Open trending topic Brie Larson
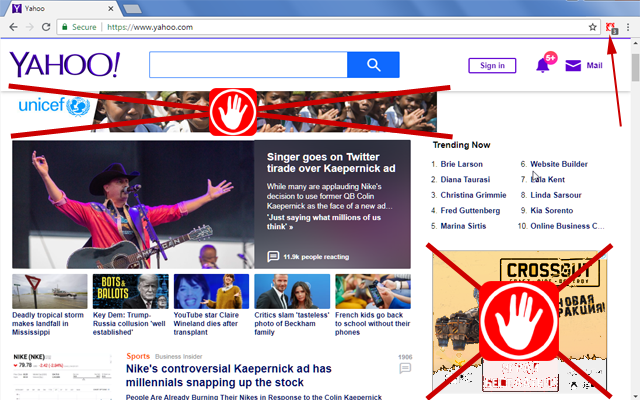Image resolution: width=640 pixels, height=400 pixels. coord(461,164)
